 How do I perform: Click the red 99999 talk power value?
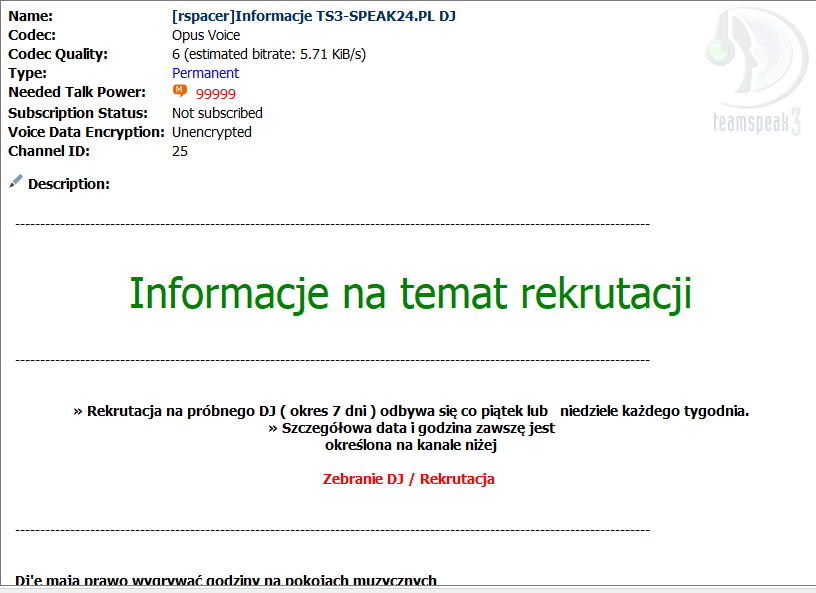215,94
